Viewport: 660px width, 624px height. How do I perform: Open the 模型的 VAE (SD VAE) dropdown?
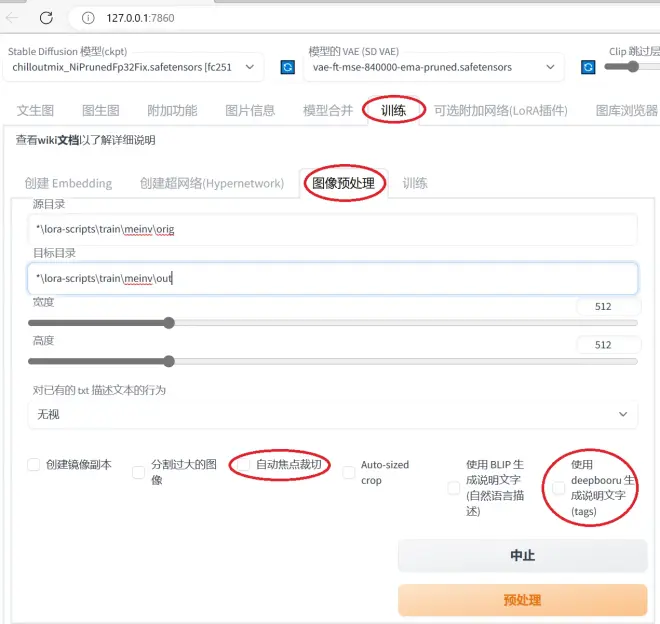pos(434,67)
